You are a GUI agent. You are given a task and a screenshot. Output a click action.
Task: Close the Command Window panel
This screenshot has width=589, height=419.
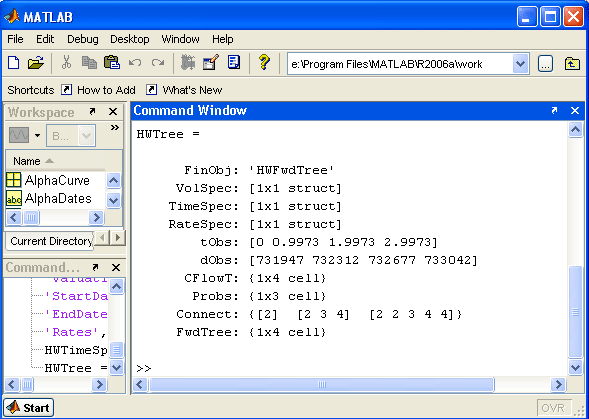coord(575,110)
